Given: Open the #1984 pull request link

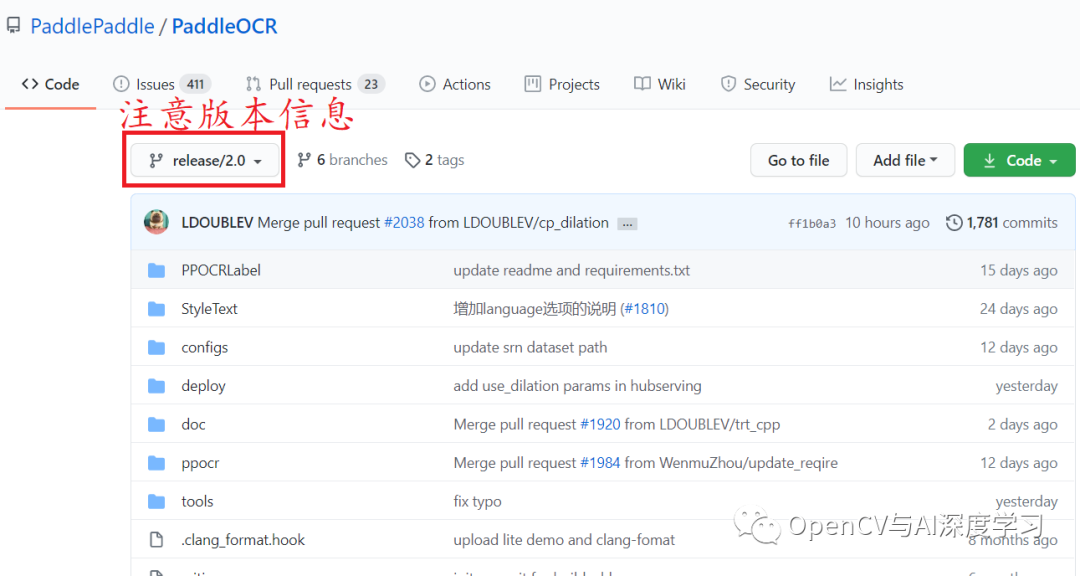Looking at the screenshot, I should [x=601, y=463].
